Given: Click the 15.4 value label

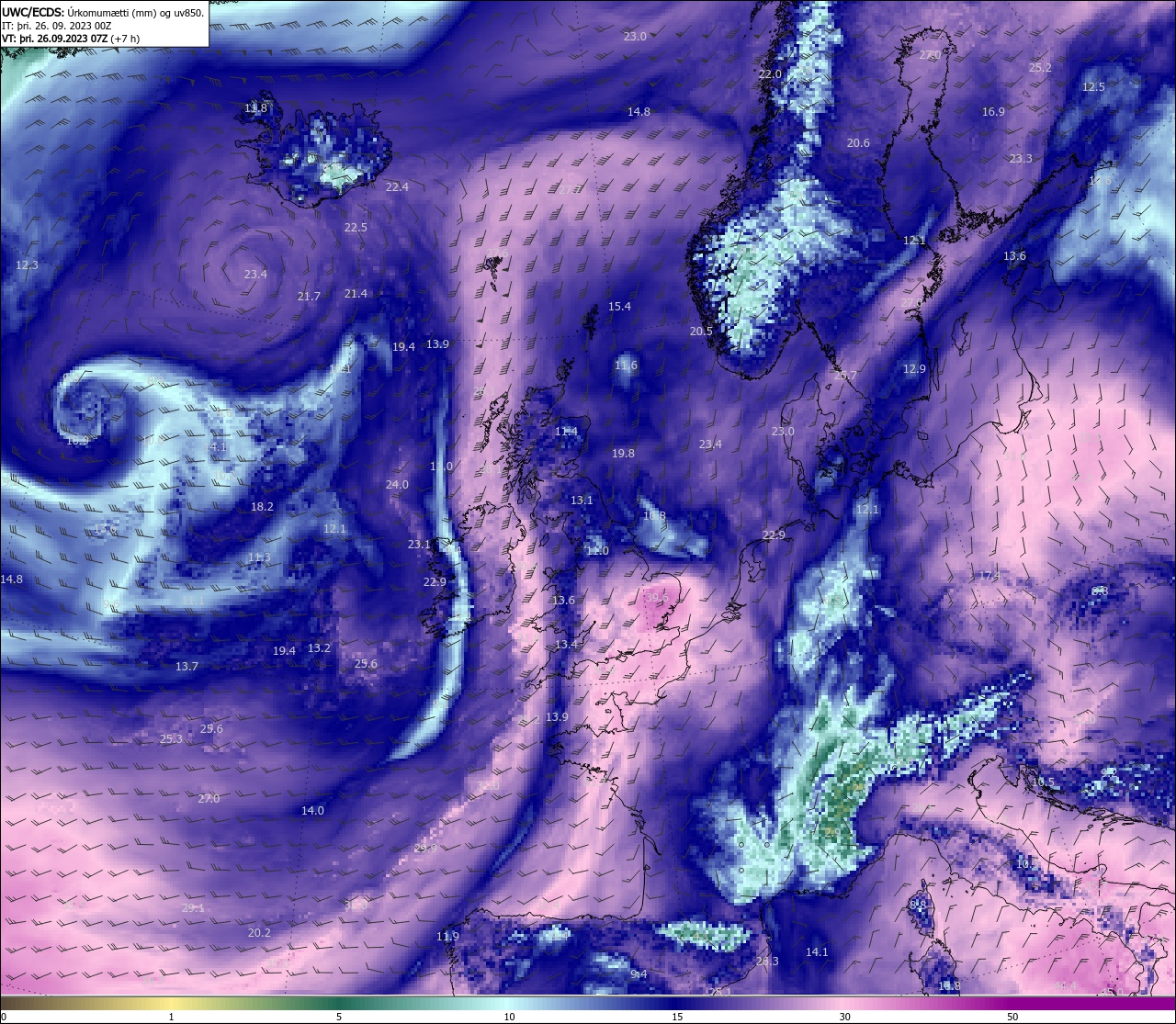Looking at the screenshot, I should pos(619,307).
